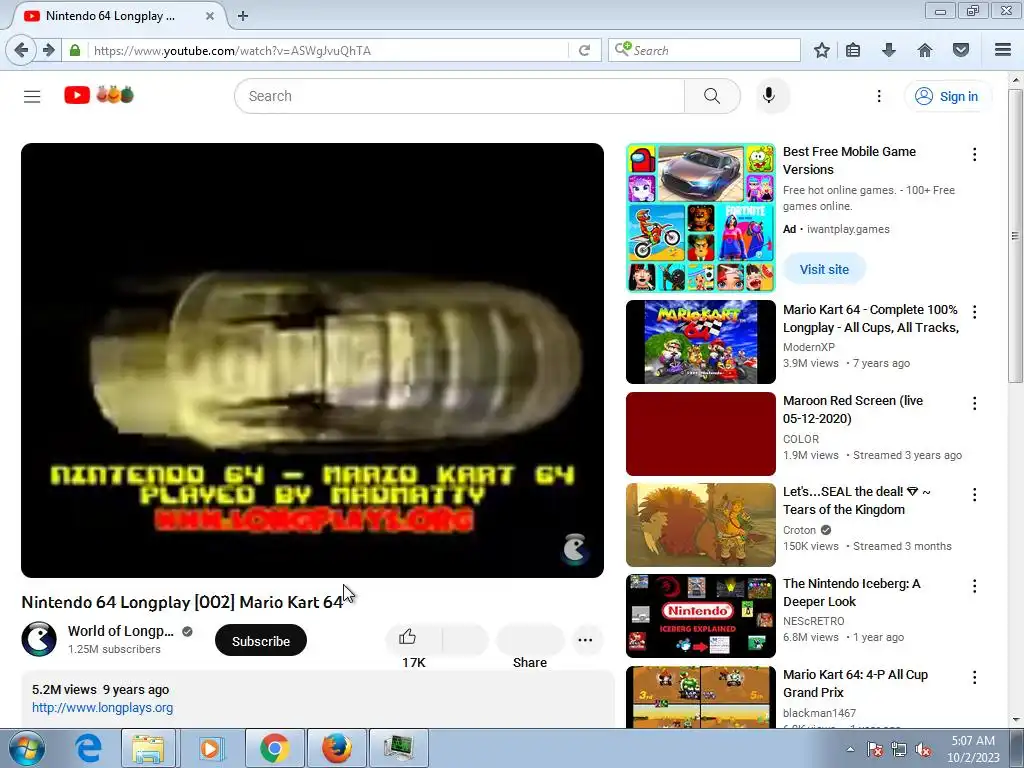Open The Nintendo Iceberg video thumbnail
1024x768 pixels.
701,616
